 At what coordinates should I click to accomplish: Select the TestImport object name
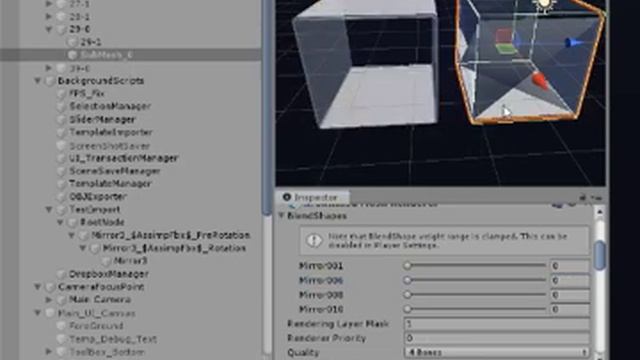pos(95,210)
